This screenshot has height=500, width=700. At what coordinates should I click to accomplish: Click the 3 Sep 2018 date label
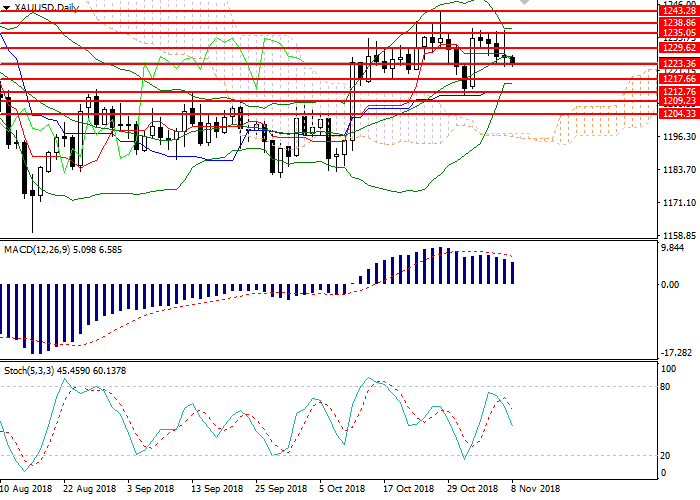tap(150, 489)
